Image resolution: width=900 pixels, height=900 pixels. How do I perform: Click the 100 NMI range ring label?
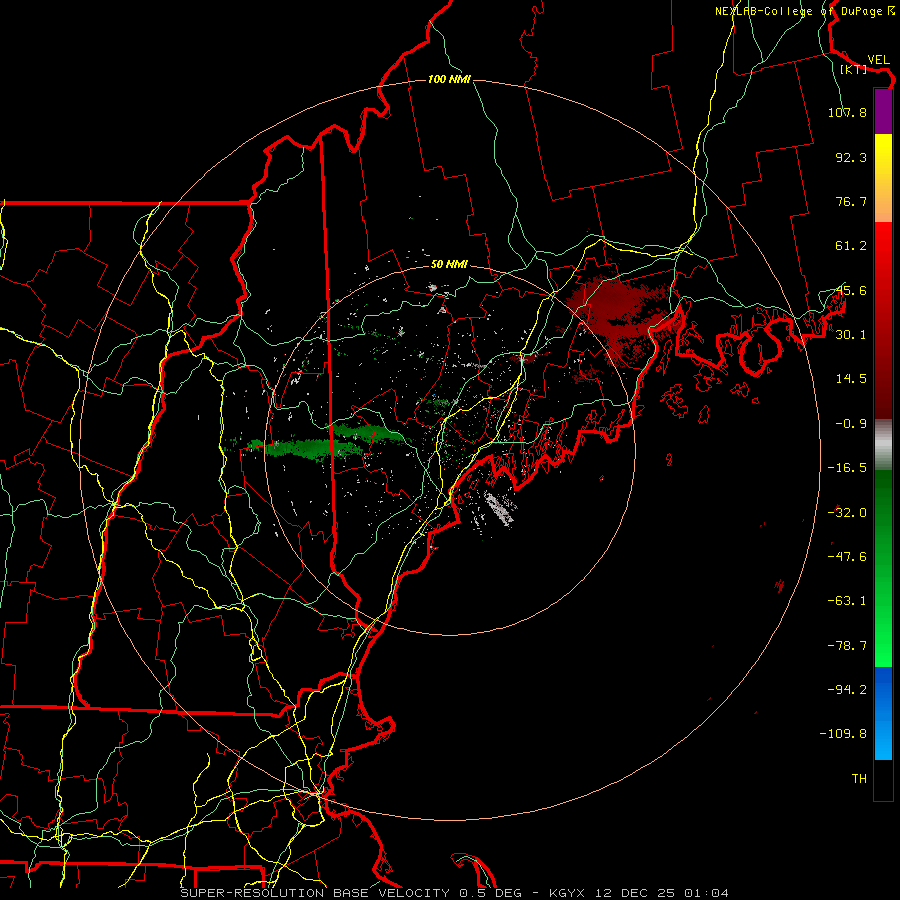point(449,79)
